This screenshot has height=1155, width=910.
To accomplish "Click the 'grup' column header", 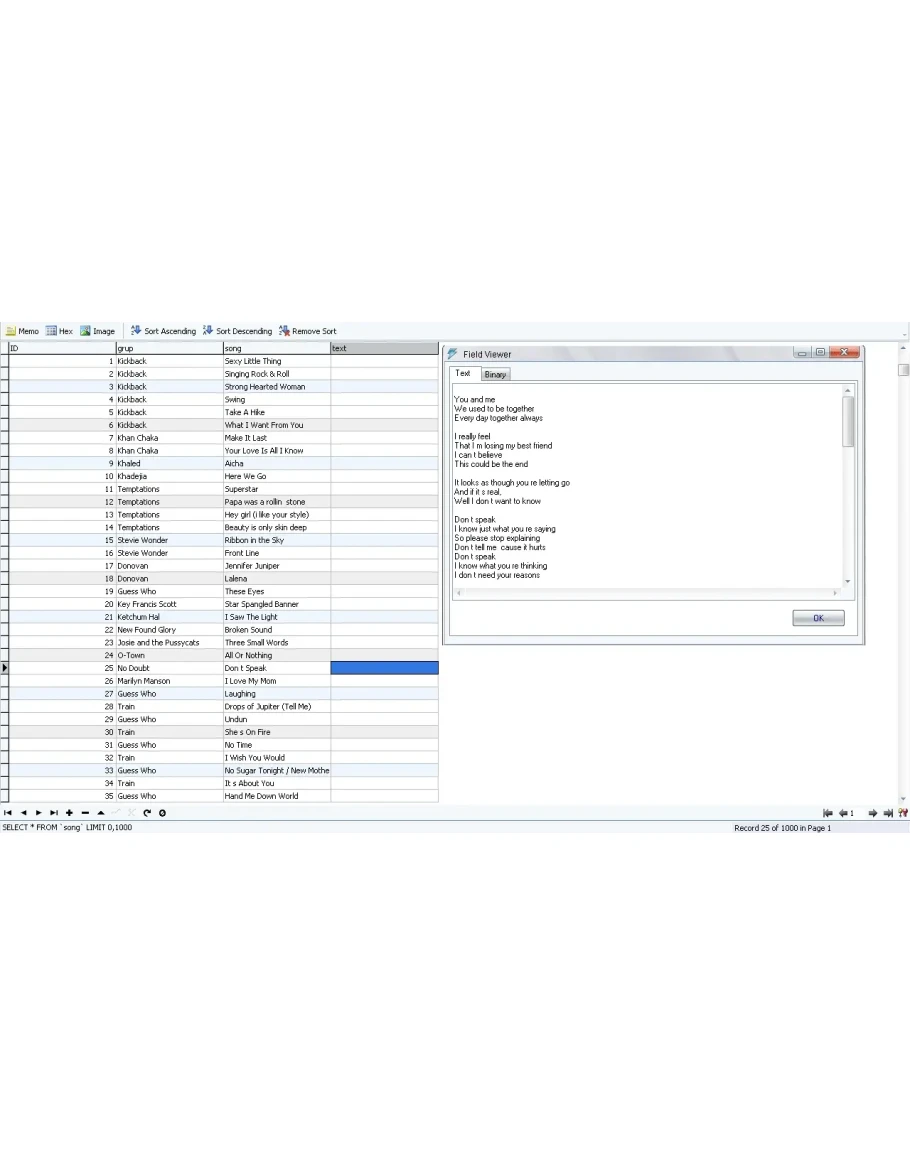I will [x=168, y=348].
